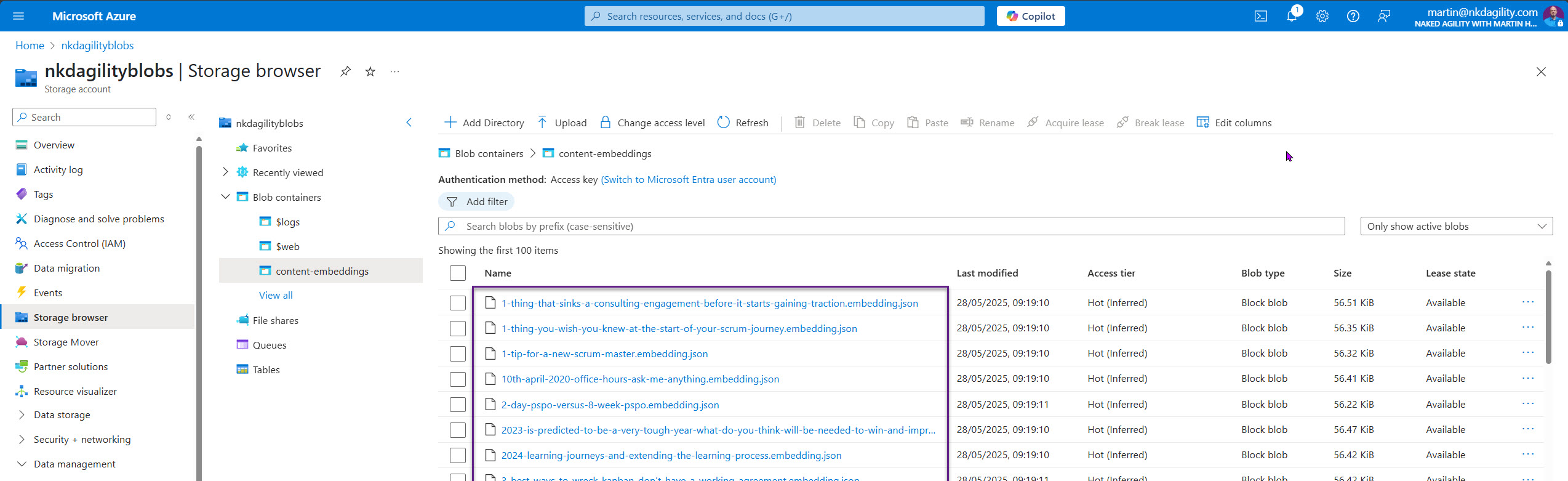Click the Copy toolbar button
Viewport: 1568px width, 481px height.
[874, 123]
